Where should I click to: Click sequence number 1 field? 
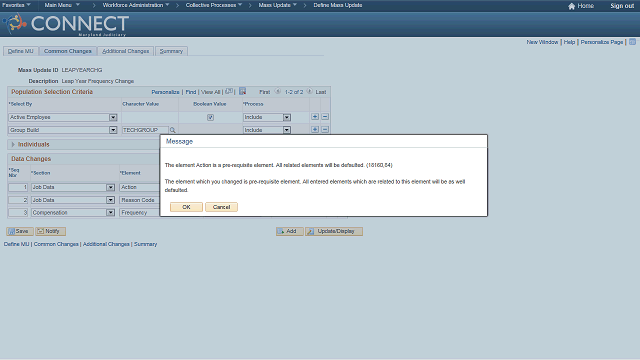(x=18, y=187)
